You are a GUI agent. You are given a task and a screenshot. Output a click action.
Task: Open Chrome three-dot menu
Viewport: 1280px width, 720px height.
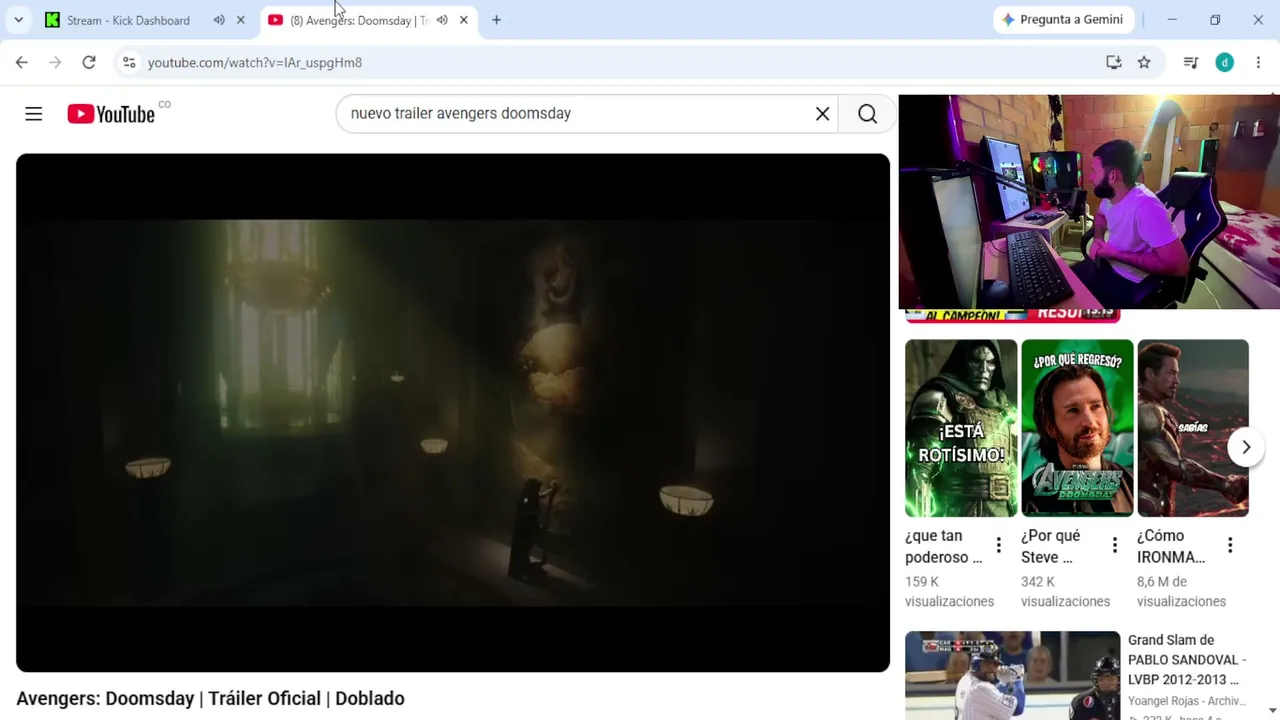1258,62
